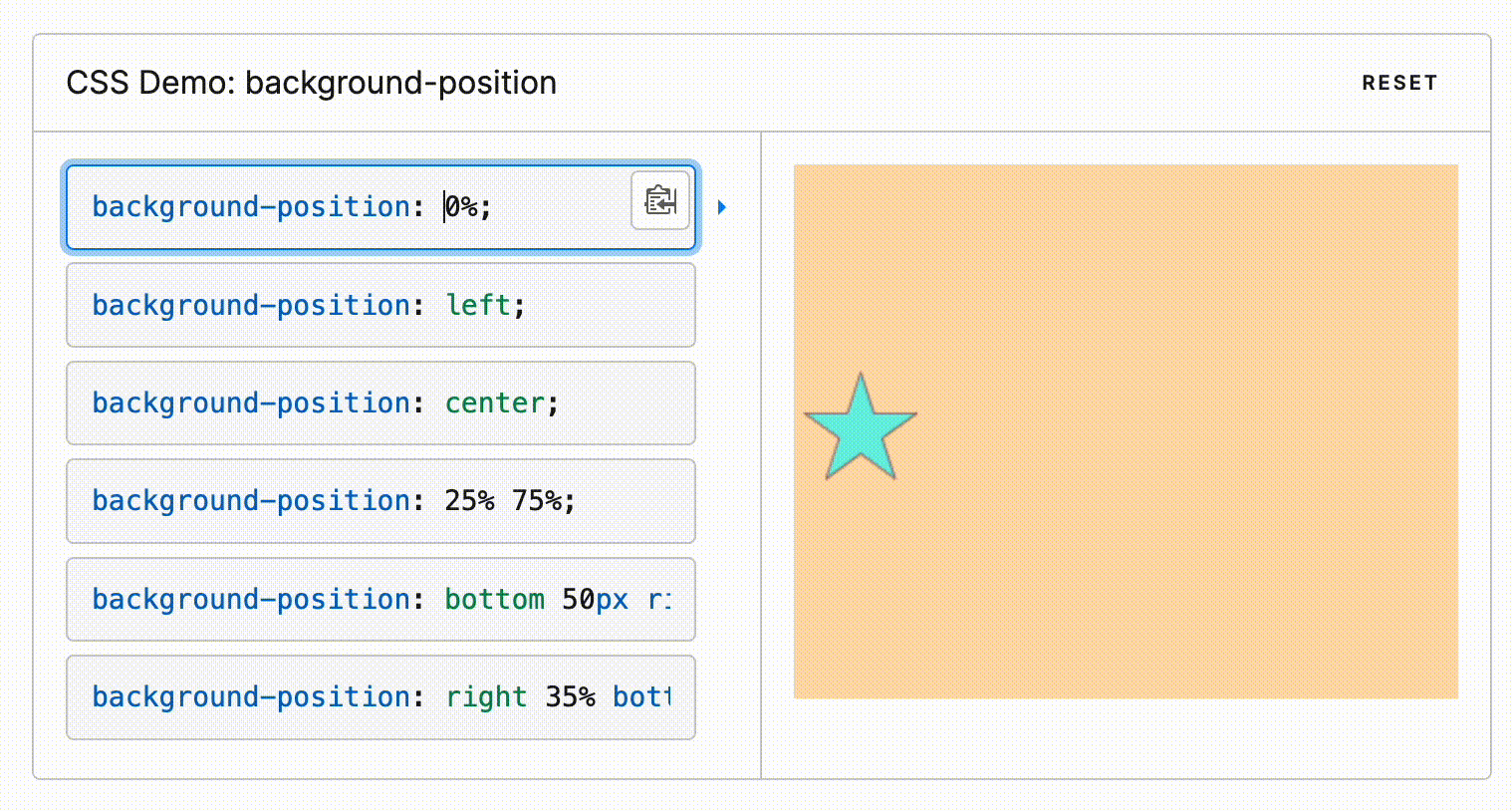Activate the "right 35%" background-position example
Screen dimensions: 1512x811
(380, 697)
